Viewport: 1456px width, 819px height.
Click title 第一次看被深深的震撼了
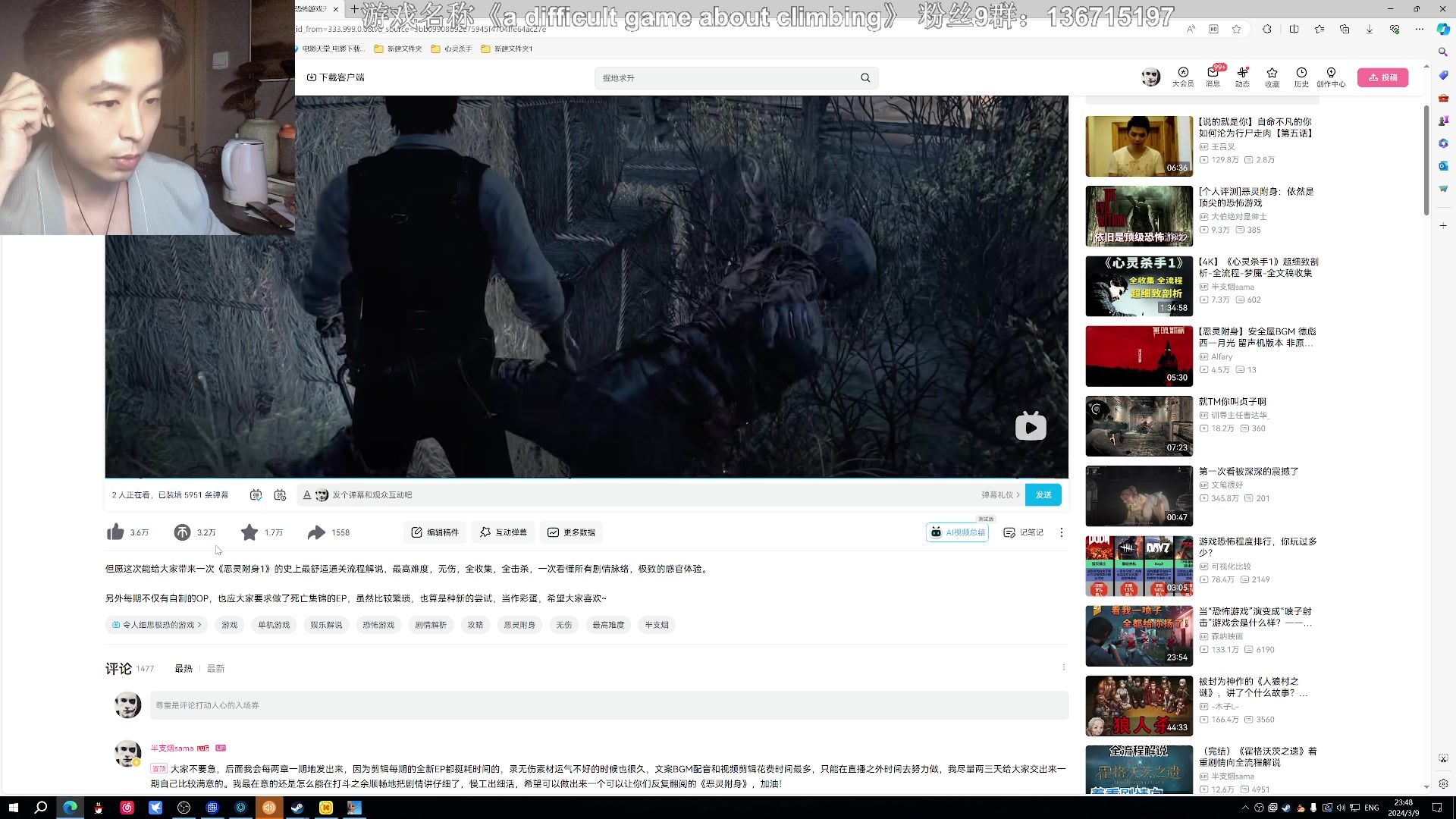coord(1248,472)
